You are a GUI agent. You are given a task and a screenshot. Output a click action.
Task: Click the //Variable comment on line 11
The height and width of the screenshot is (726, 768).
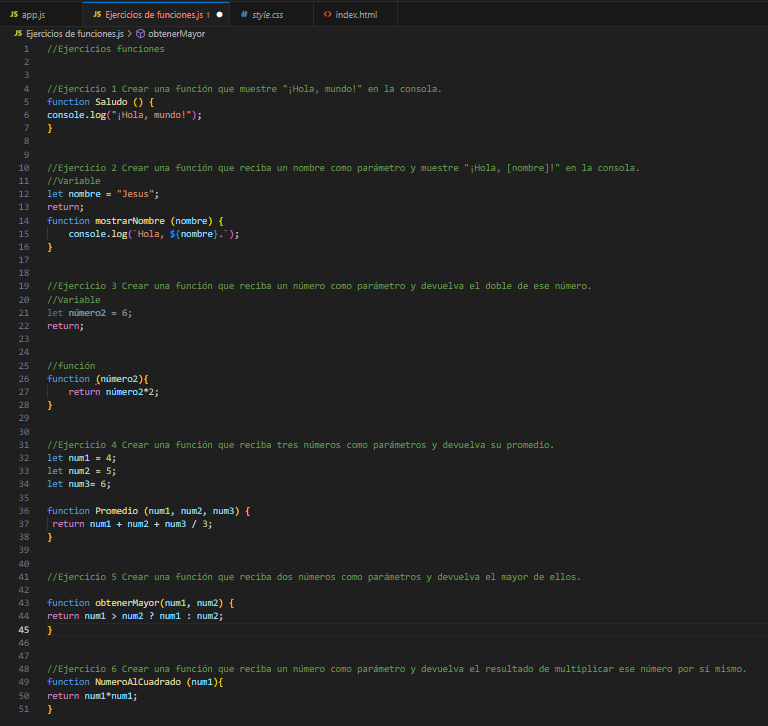(73, 181)
